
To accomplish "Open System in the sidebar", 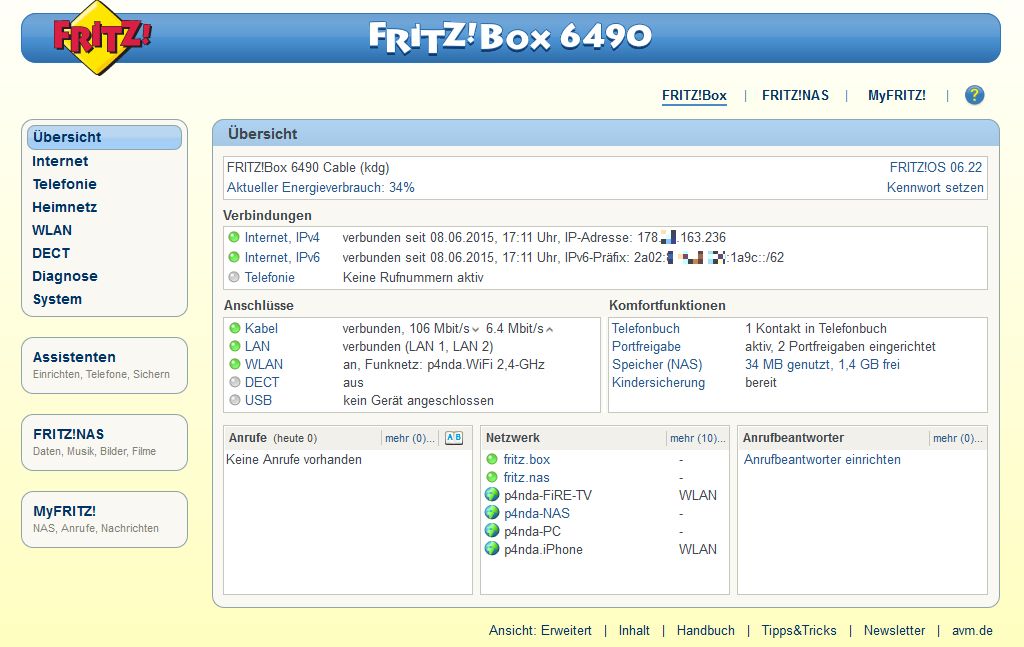I will tap(57, 299).
